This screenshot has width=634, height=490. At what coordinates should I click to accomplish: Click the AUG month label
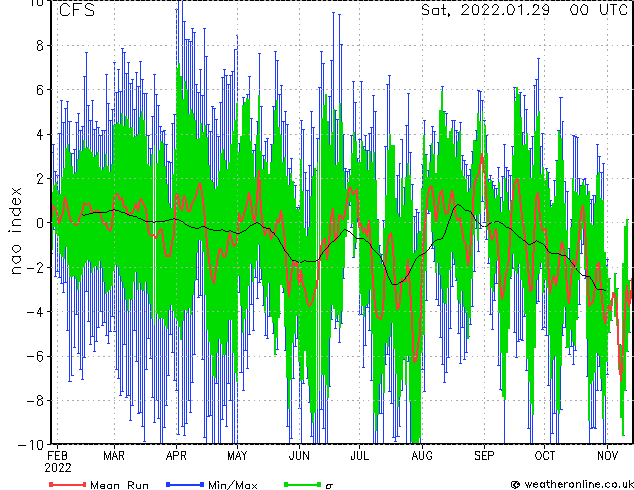[x=422, y=456]
